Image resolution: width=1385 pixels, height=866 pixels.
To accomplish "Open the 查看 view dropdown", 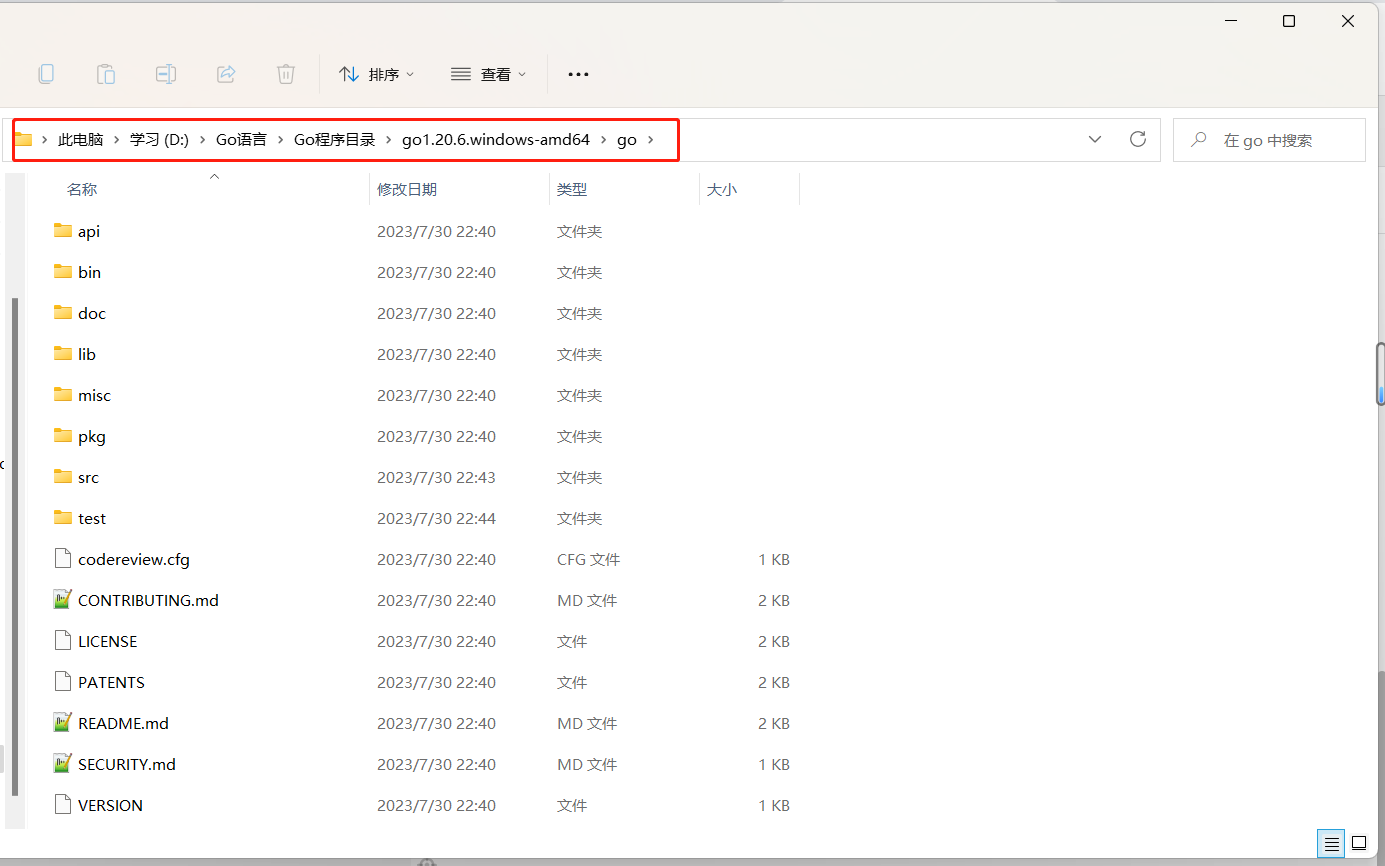I will 488,74.
